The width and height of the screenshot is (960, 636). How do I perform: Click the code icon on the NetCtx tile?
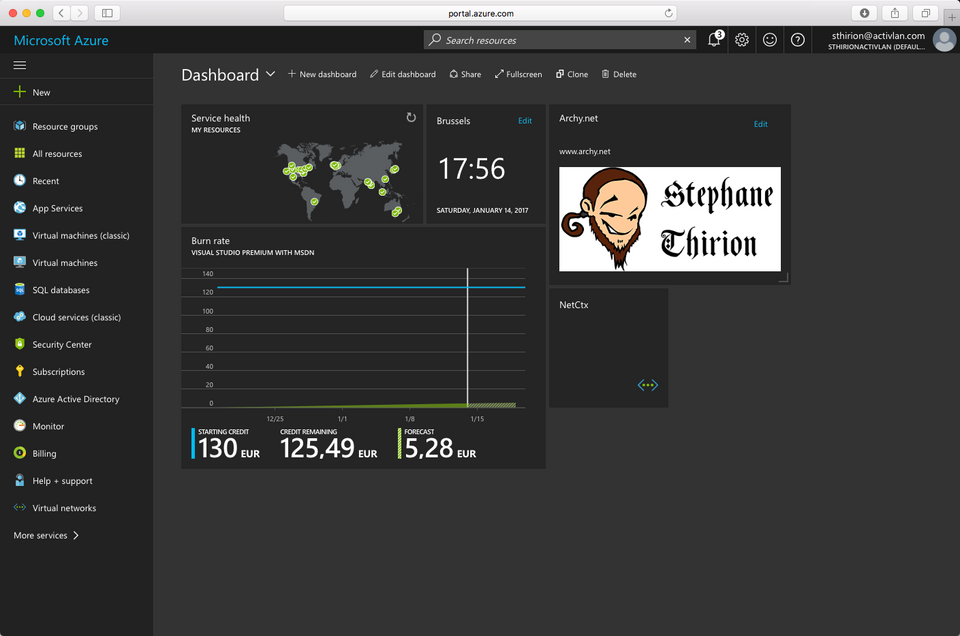(x=648, y=384)
